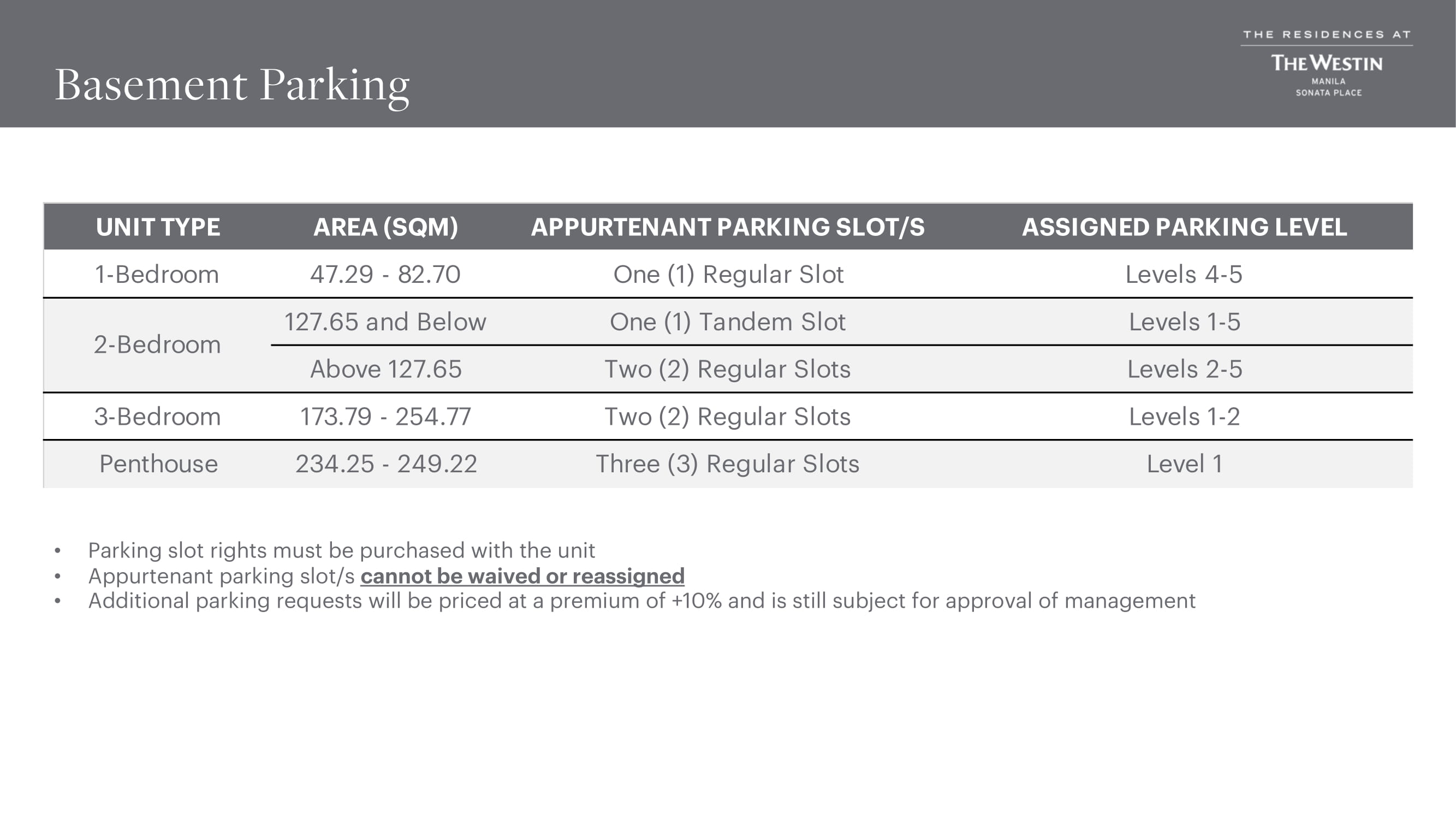The height and width of the screenshot is (819, 1456).
Task: Select the 3-Bedroom unit type cell
Action: click(157, 417)
